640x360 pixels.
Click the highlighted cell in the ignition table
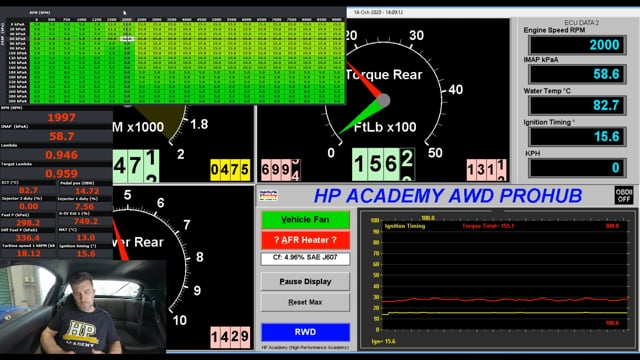pyautogui.click(x=127, y=39)
